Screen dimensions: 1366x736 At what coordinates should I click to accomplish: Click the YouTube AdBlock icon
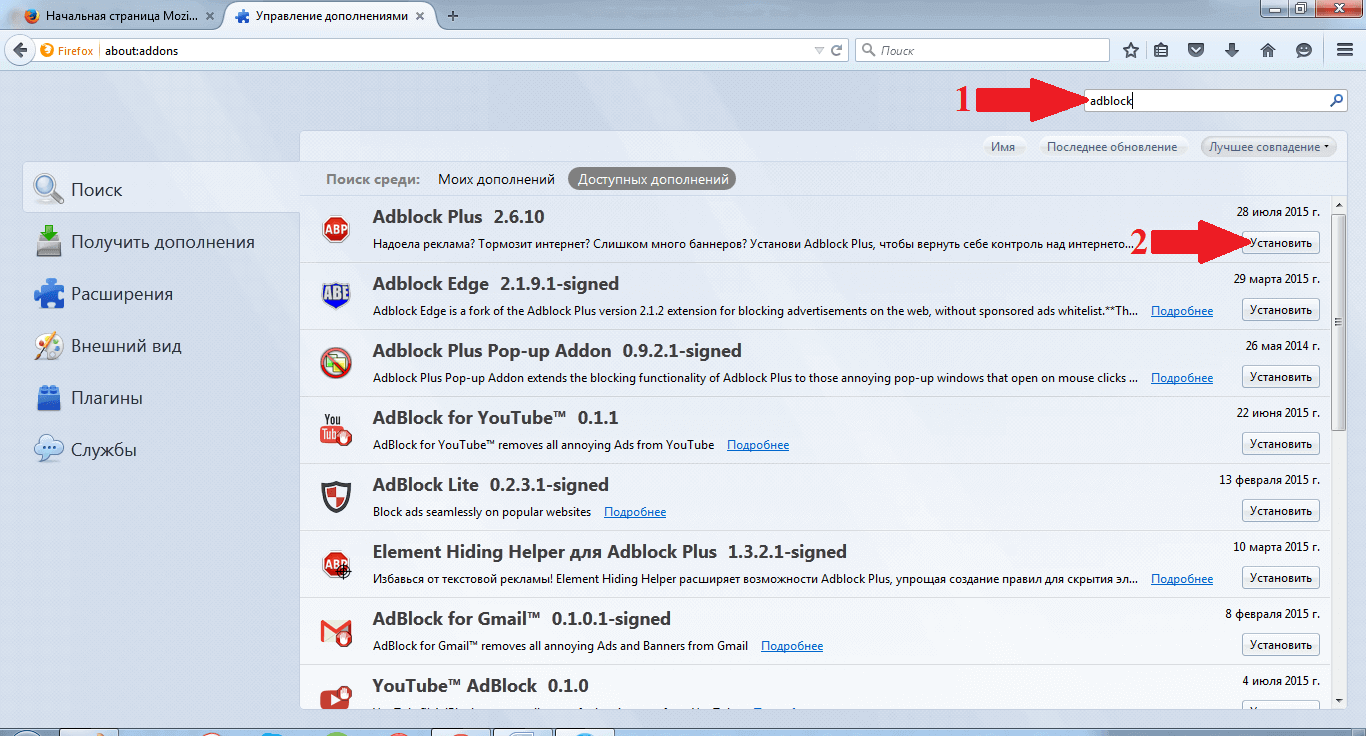[x=336, y=697]
